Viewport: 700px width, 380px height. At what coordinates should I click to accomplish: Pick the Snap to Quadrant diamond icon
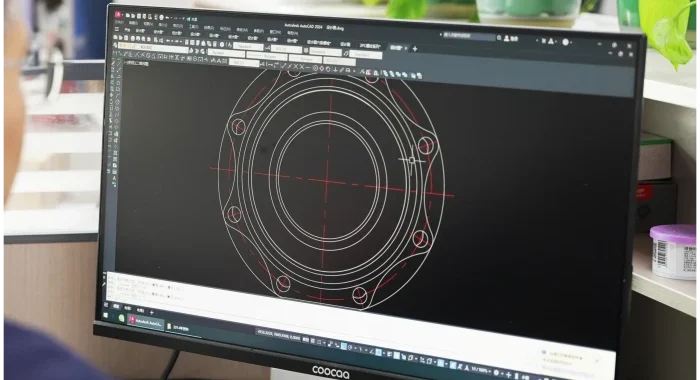tap(321, 68)
